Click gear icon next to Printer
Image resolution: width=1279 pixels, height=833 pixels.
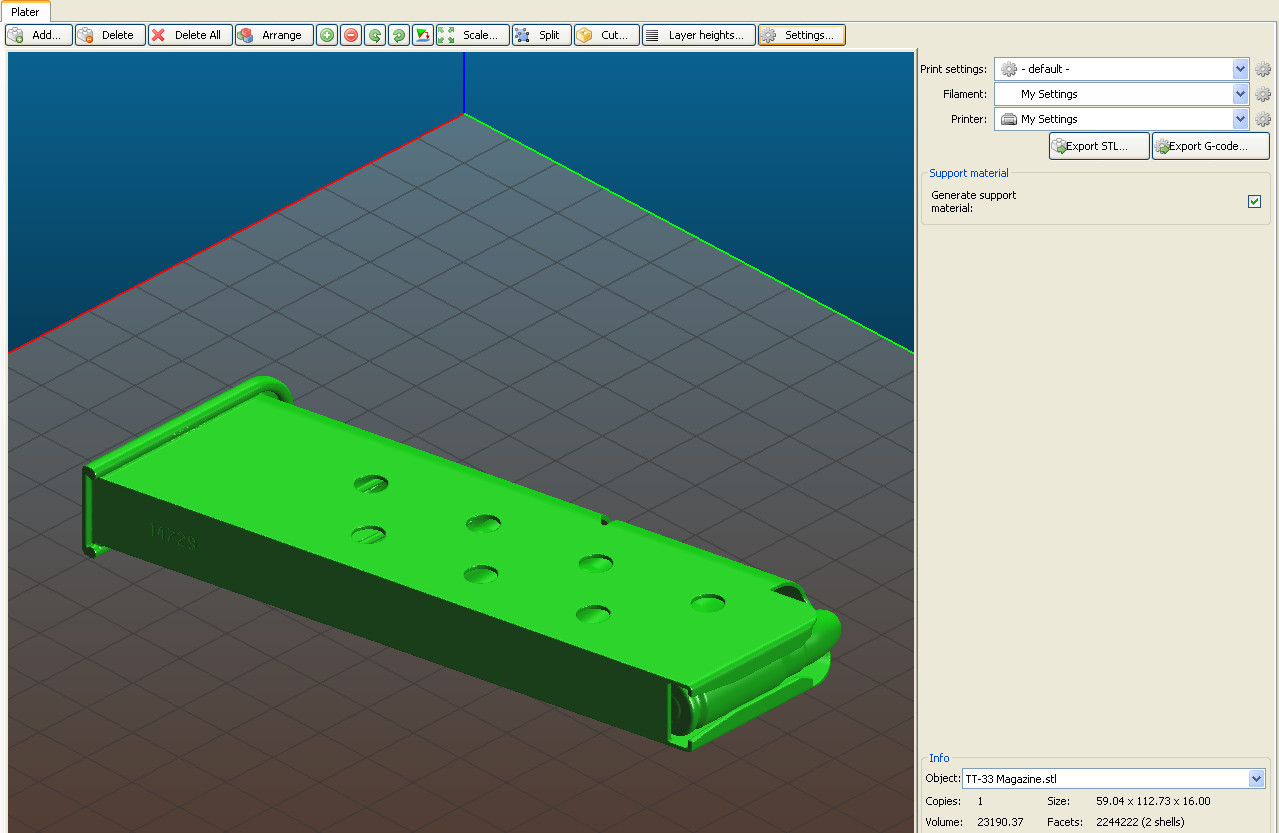tap(1263, 119)
